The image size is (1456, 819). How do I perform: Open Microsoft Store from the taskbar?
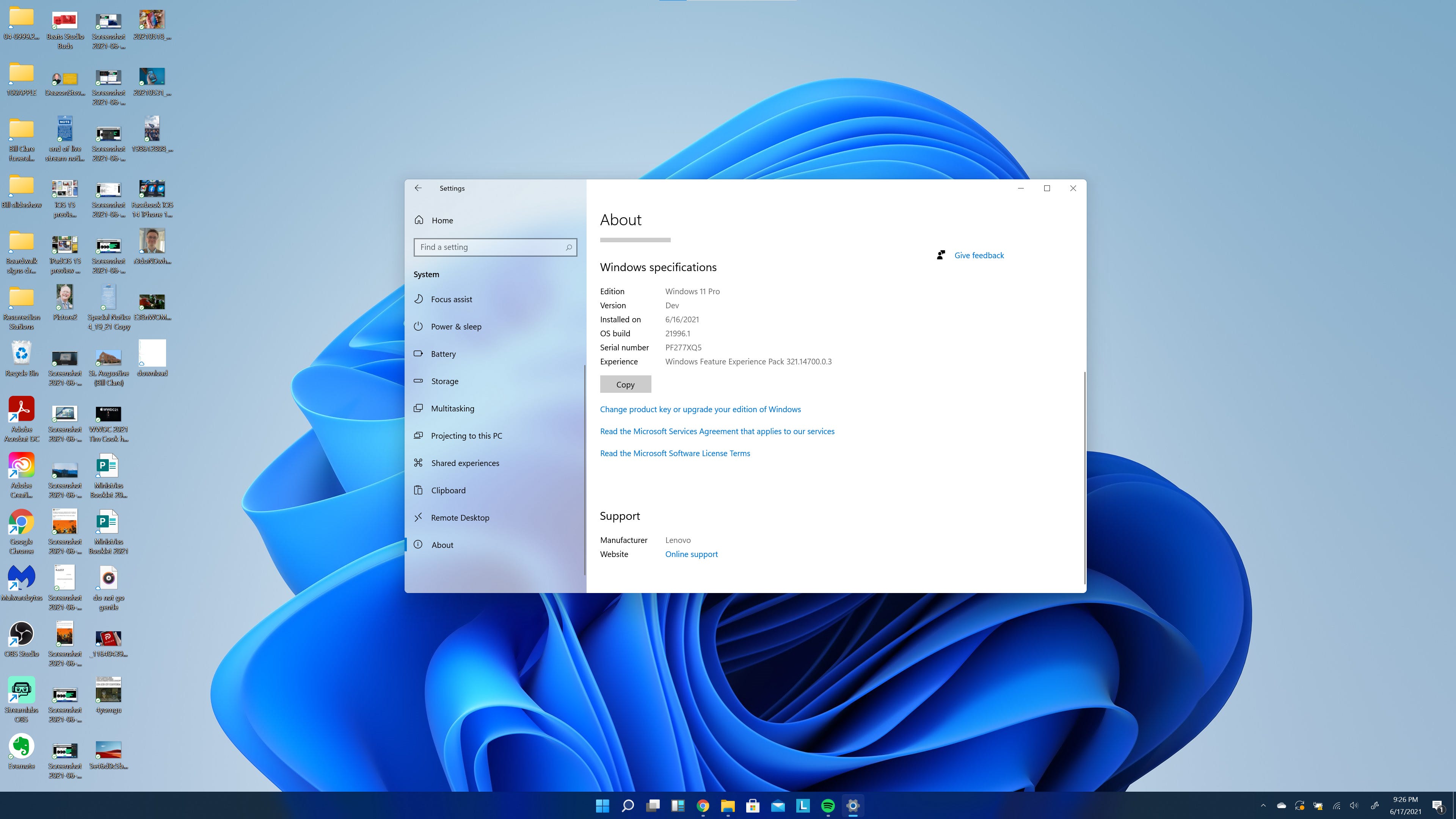[753, 805]
